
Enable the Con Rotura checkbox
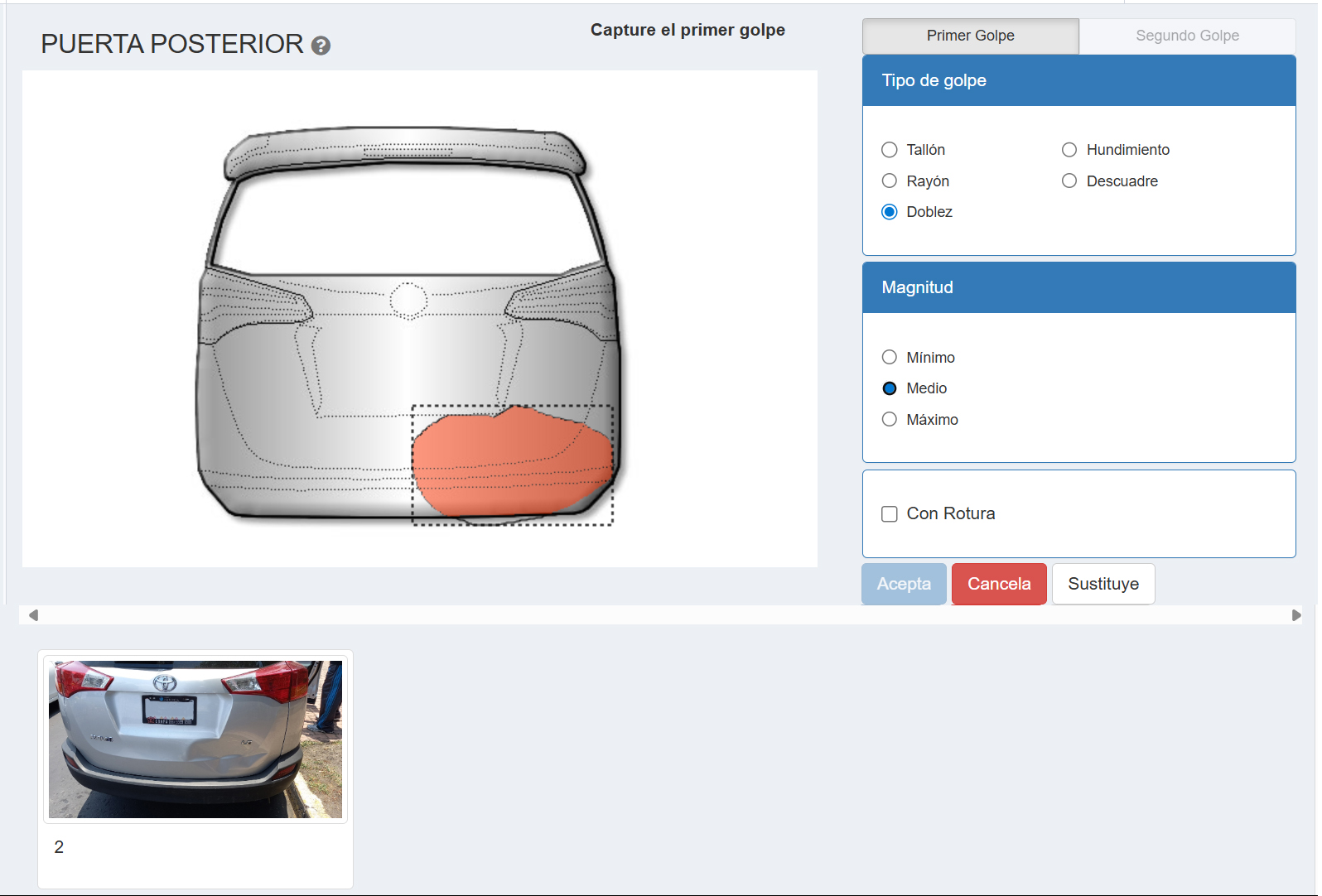[x=890, y=514]
